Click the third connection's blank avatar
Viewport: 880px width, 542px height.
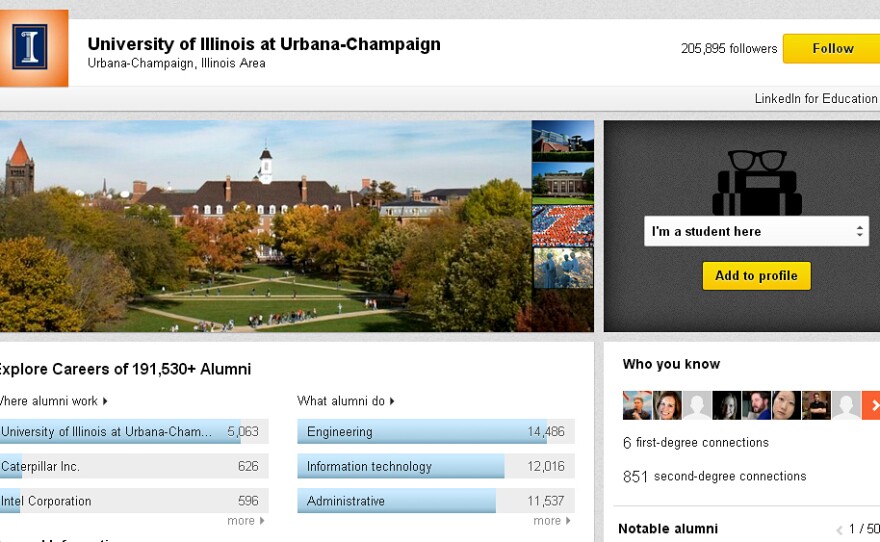click(697, 405)
